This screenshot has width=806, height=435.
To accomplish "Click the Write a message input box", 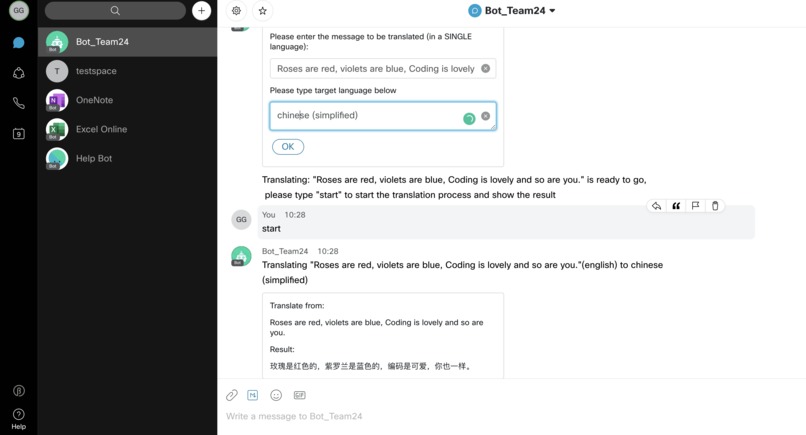I will tap(511, 416).
